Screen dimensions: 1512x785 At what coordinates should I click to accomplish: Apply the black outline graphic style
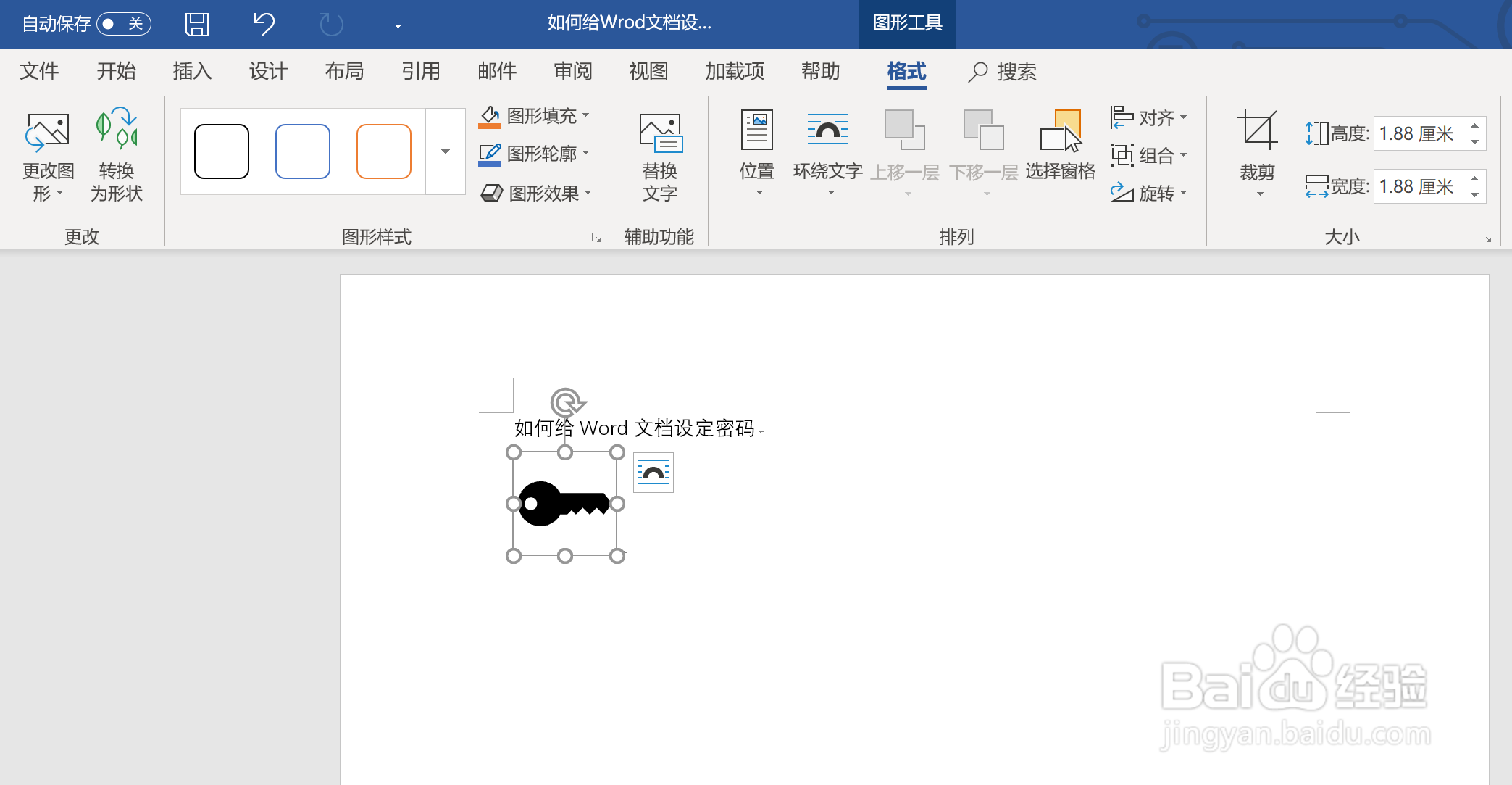pyautogui.click(x=222, y=151)
